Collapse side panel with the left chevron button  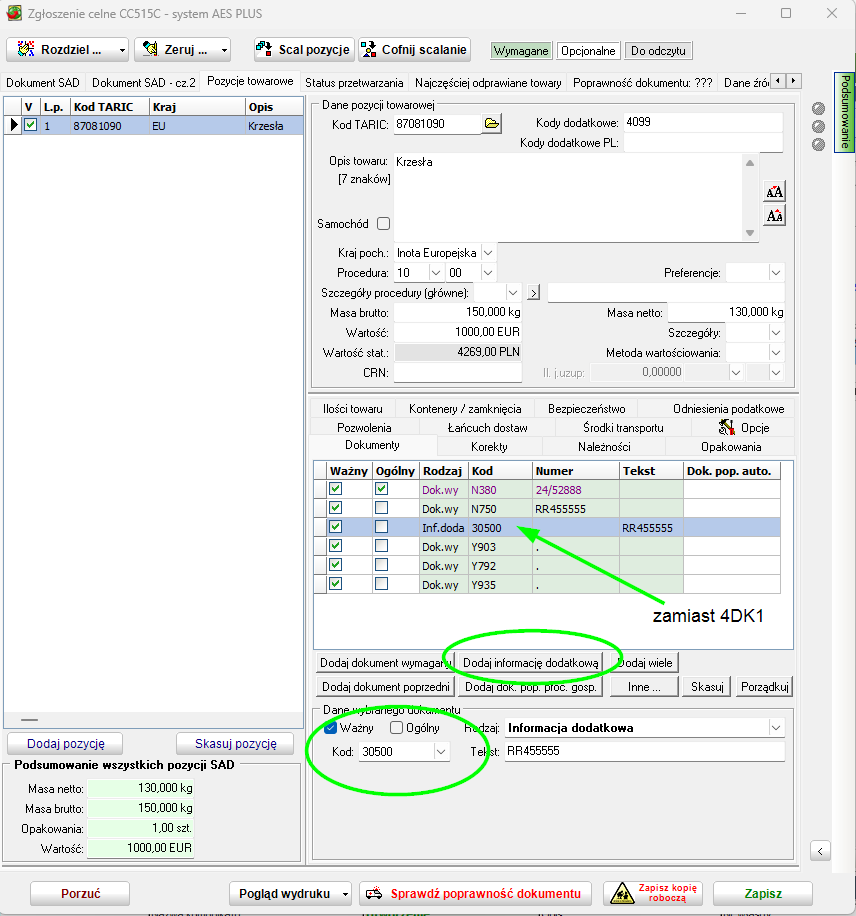tap(820, 851)
